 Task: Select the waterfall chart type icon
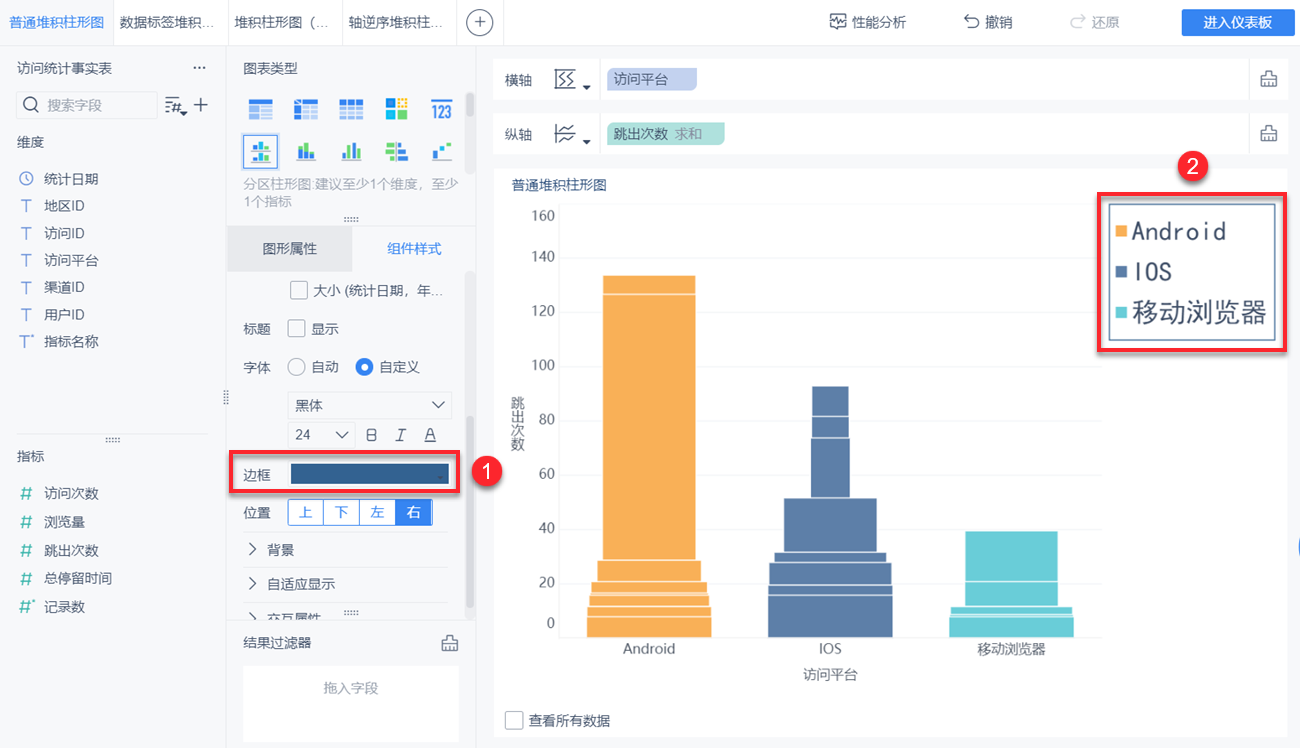442,152
